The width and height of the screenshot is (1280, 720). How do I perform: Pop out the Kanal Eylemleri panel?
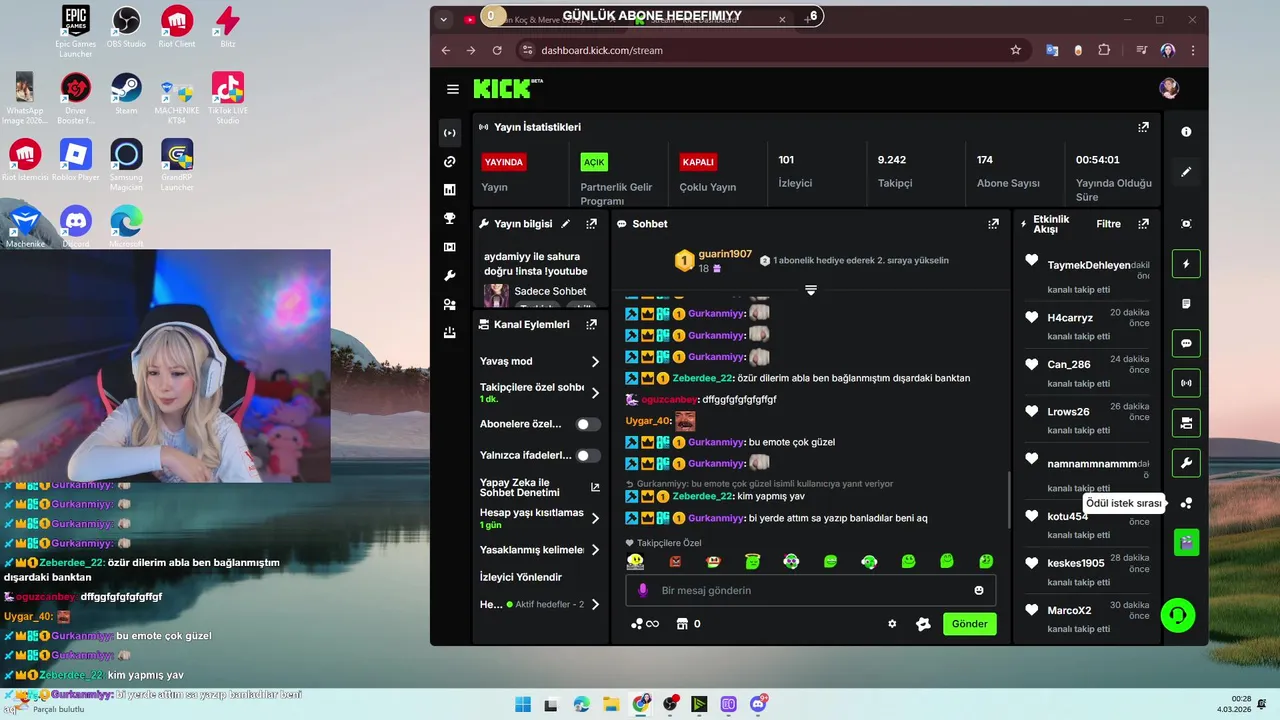[591, 324]
